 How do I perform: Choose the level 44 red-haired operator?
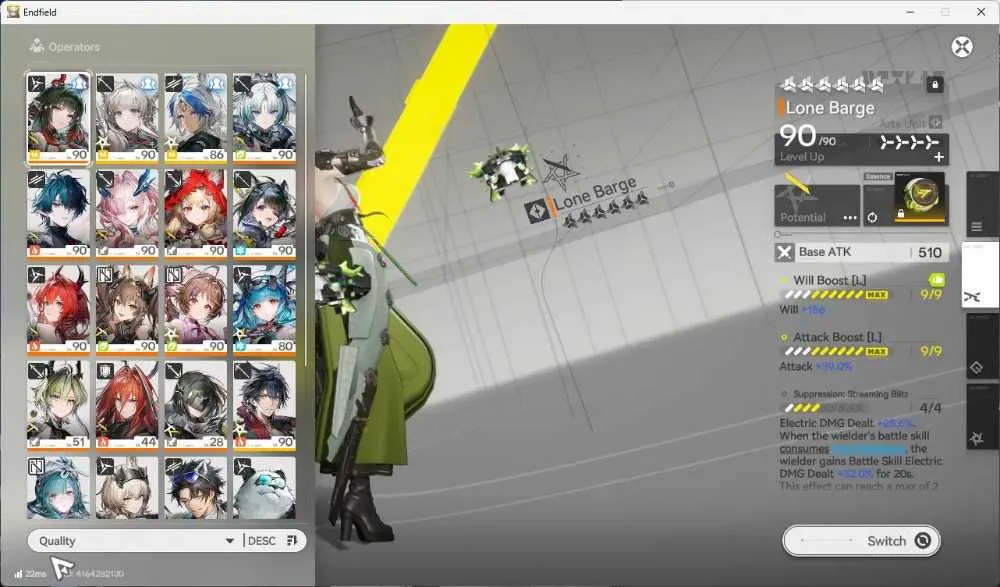(127, 405)
